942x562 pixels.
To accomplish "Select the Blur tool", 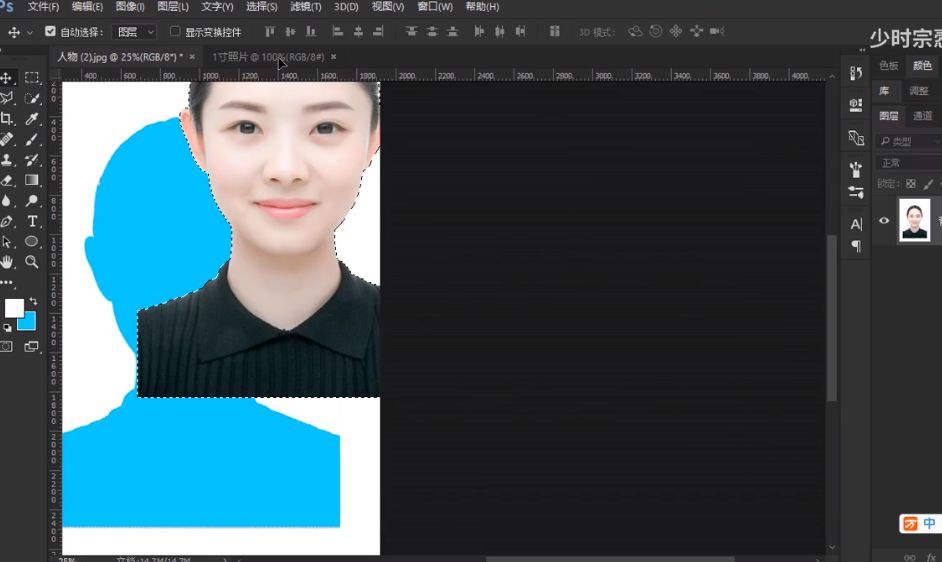I will (7, 201).
